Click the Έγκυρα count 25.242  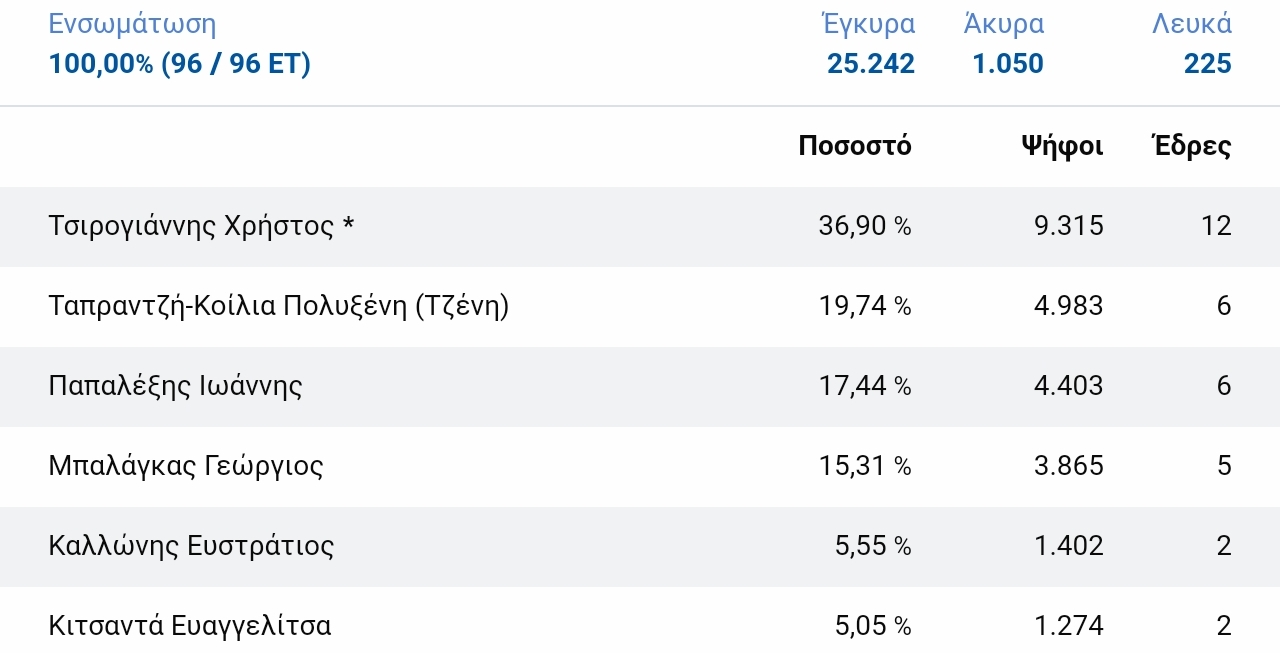pyautogui.click(x=871, y=64)
